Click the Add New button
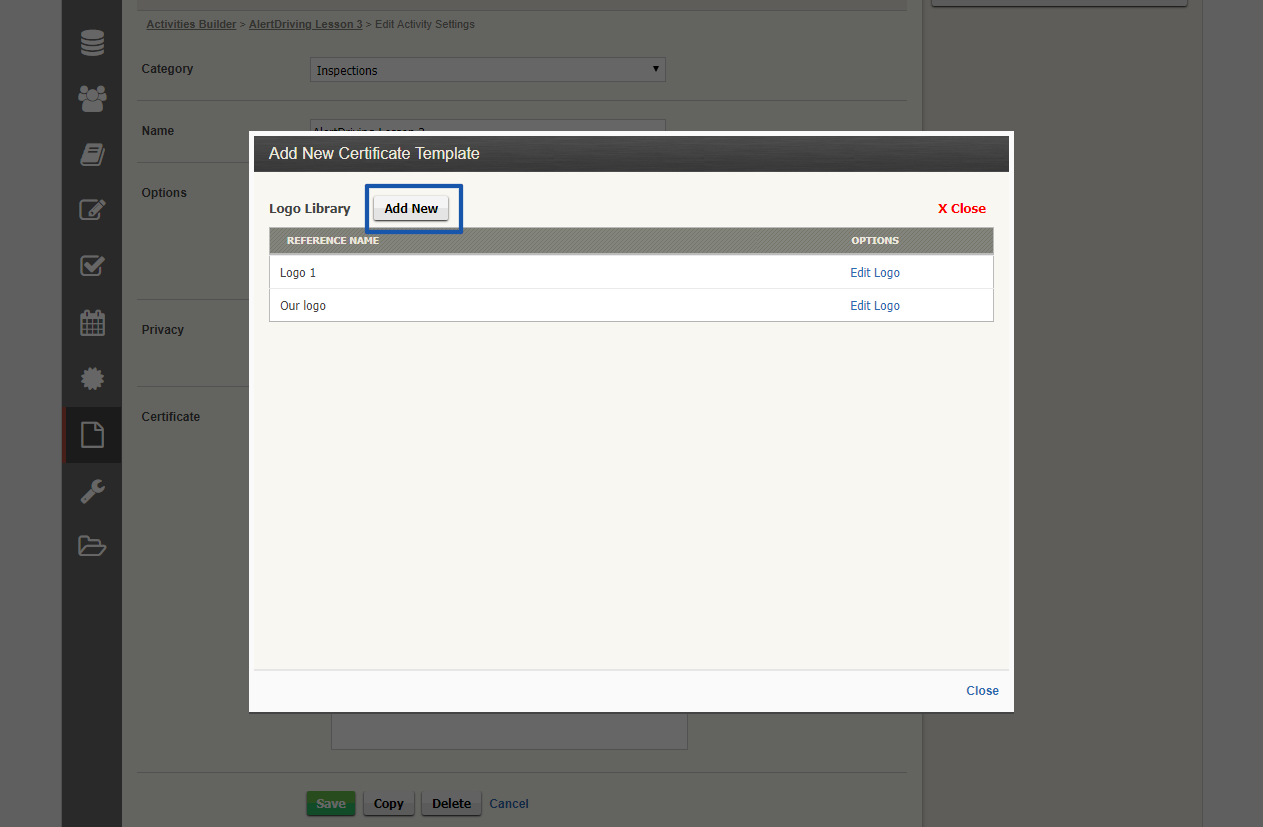This screenshot has height=827, width=1263. click(411, 208)
